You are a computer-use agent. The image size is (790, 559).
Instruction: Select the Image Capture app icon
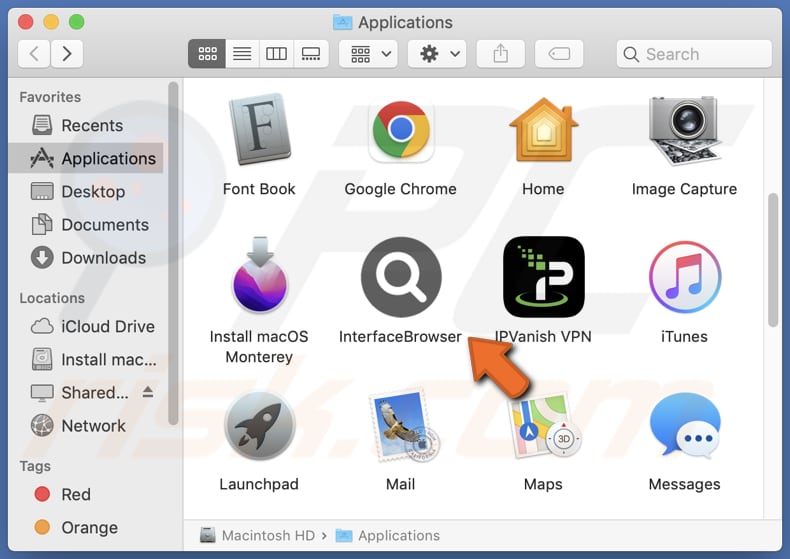coord(684,131)
